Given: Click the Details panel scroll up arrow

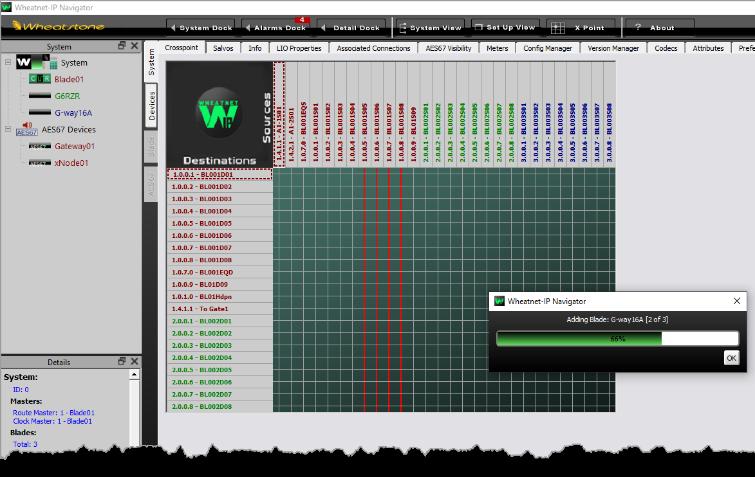Looking at the screenshot, I should (x=134, y=374).
